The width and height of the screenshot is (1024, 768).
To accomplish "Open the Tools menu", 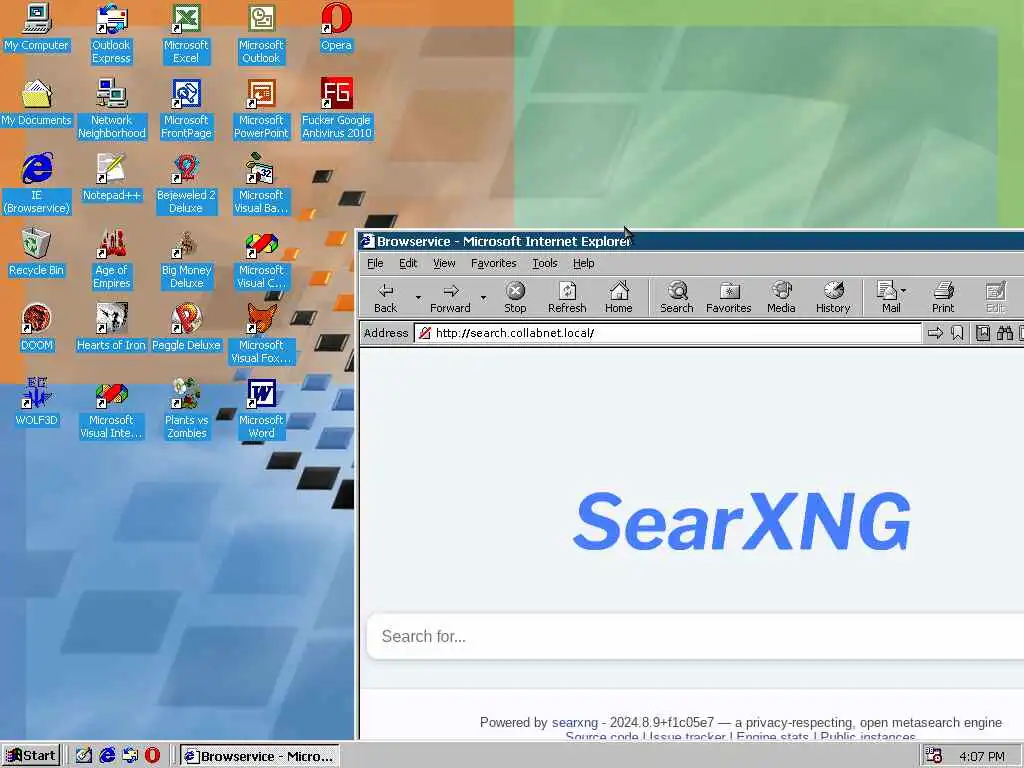I will click(x=545, y=263).
